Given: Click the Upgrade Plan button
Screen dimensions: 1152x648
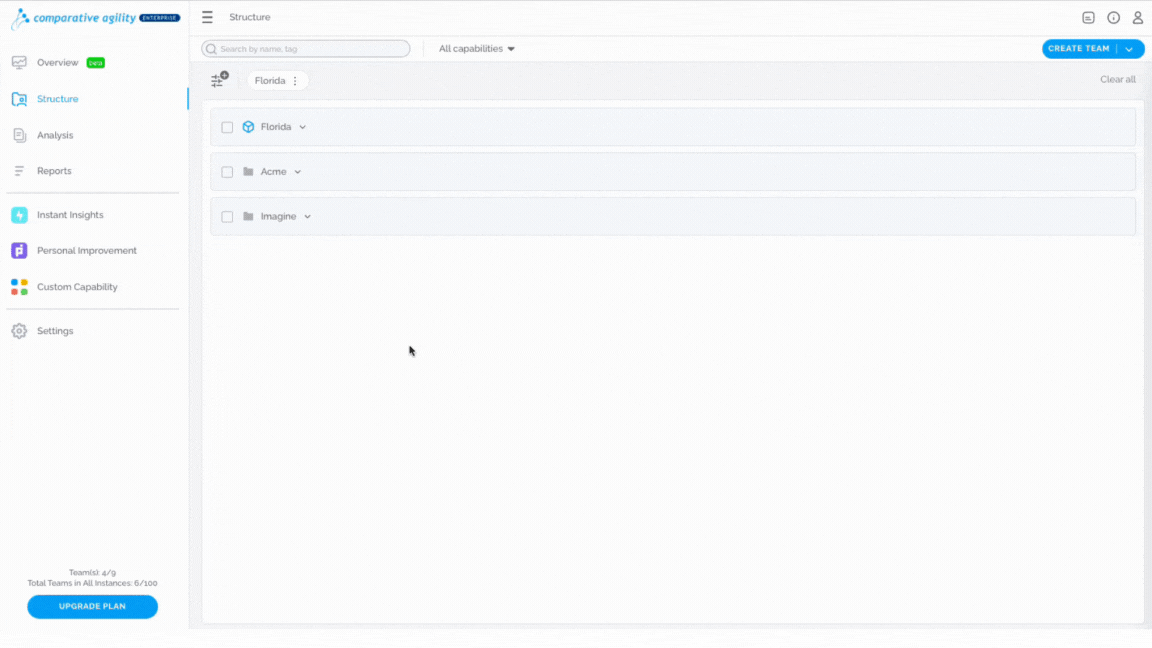Looking at the screenshot, I should click(93, 606).
